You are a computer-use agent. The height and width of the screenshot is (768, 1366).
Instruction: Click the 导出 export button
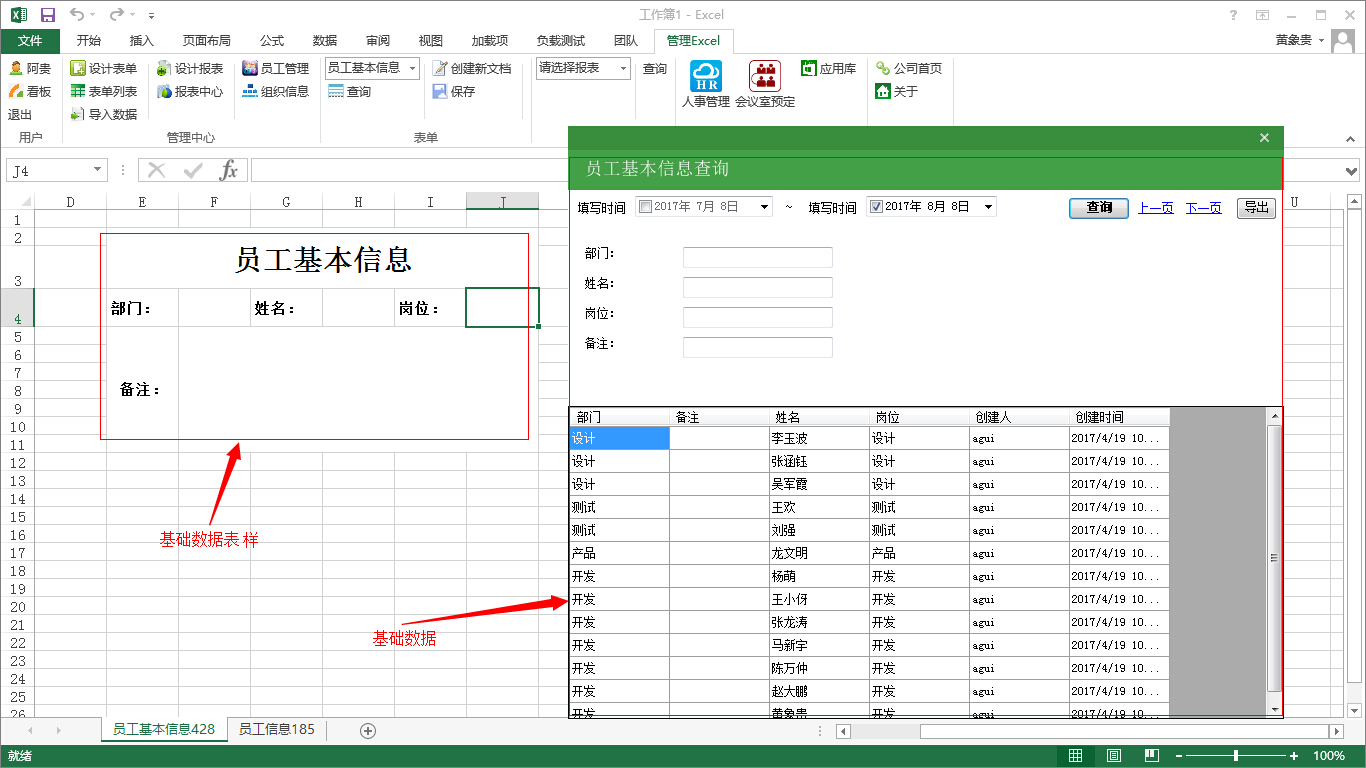pyautogui.click(x=1256, y=208)
